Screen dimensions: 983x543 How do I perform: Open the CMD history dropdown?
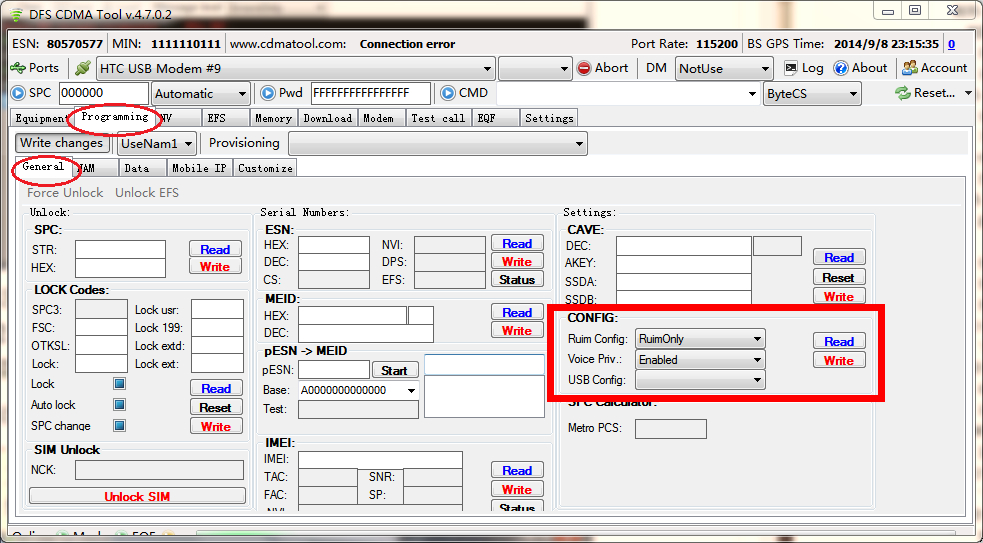(752, 94)
